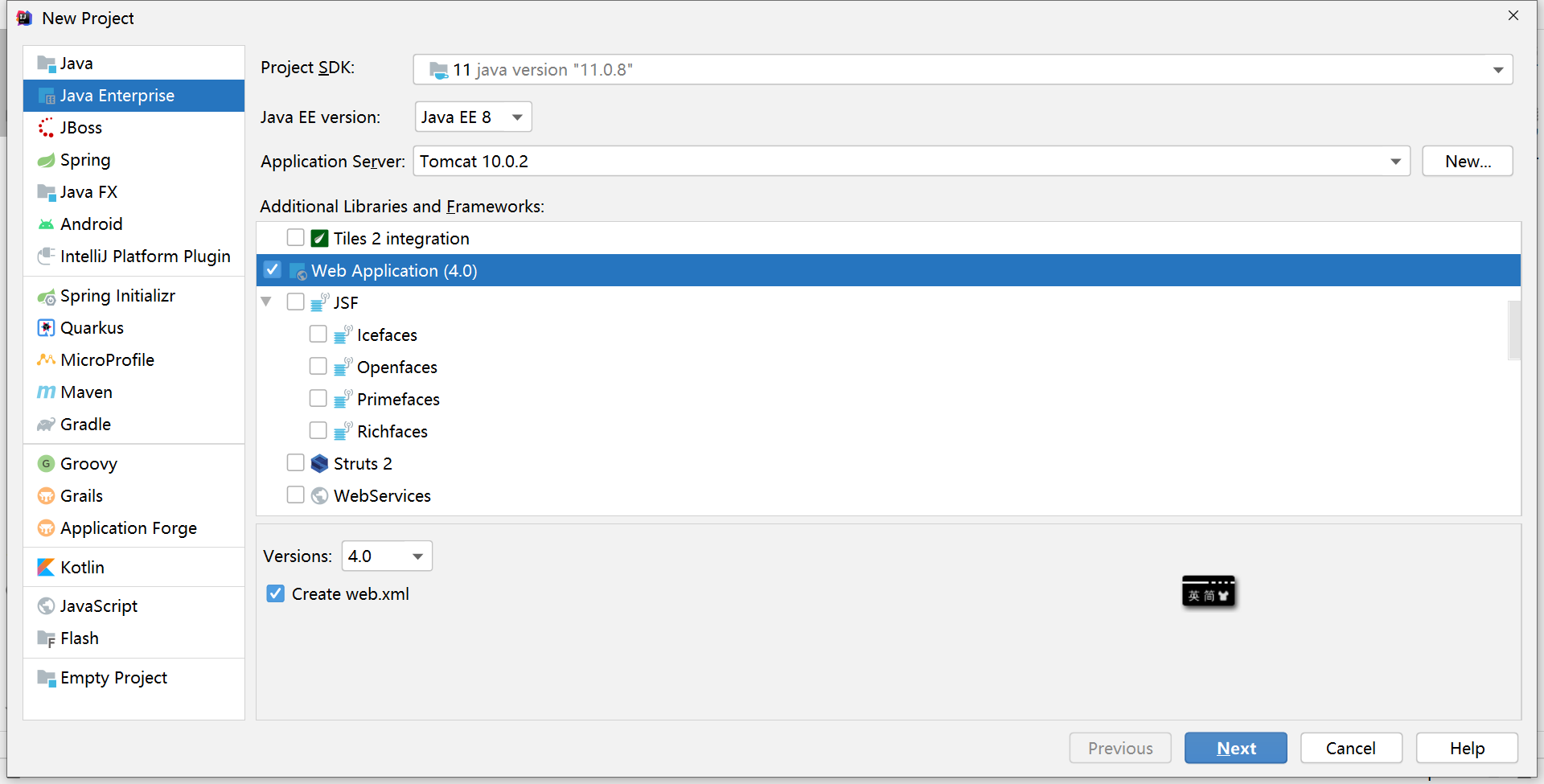Screen dimensions: 1544x784
Task: Choose the IntelliJ Platform Plugin icon
Action: pyautogui.click(x=47, y=257)
